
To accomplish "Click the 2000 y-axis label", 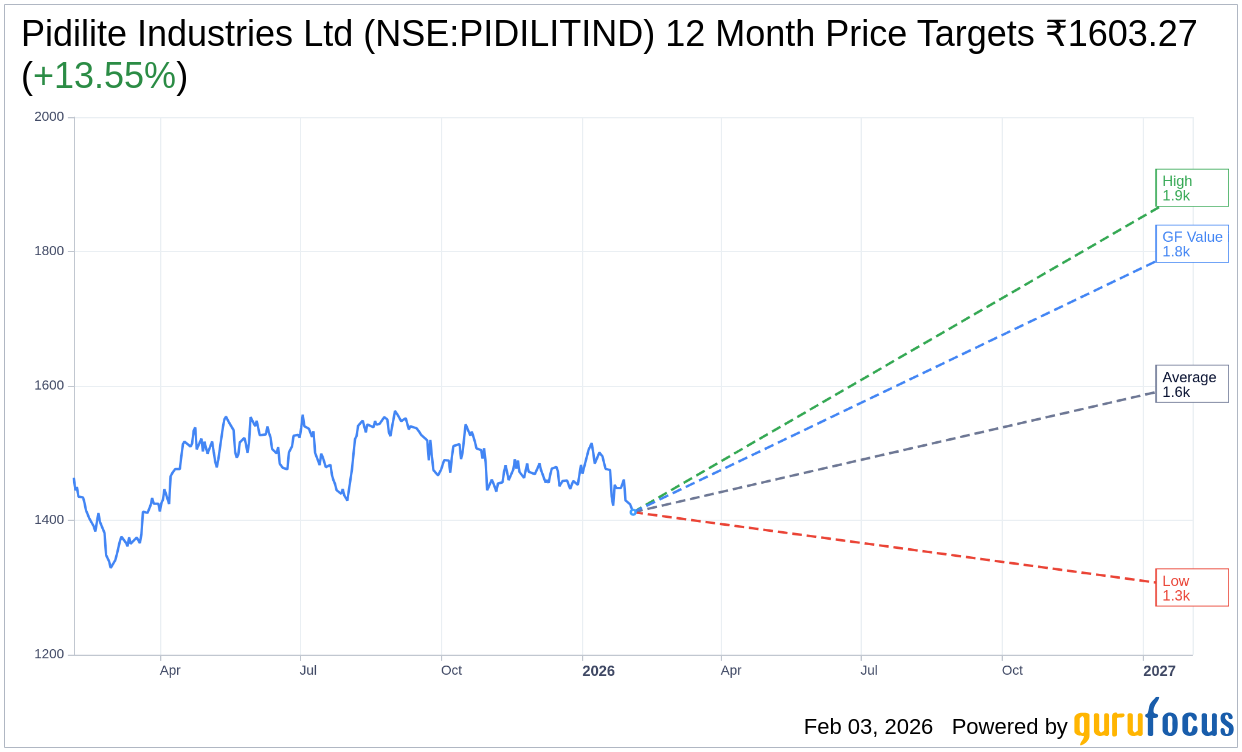I will tap(49, 116).
